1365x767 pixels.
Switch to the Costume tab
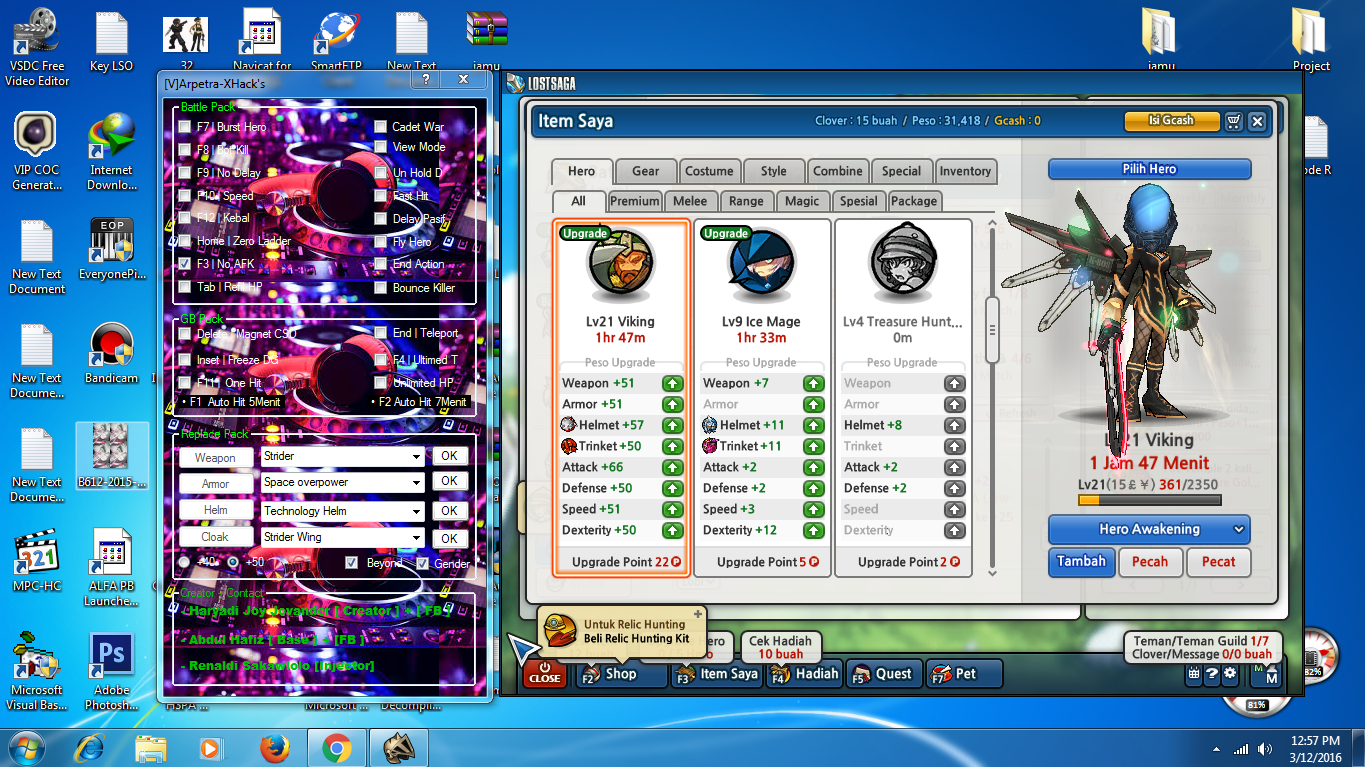pos(709,171)
